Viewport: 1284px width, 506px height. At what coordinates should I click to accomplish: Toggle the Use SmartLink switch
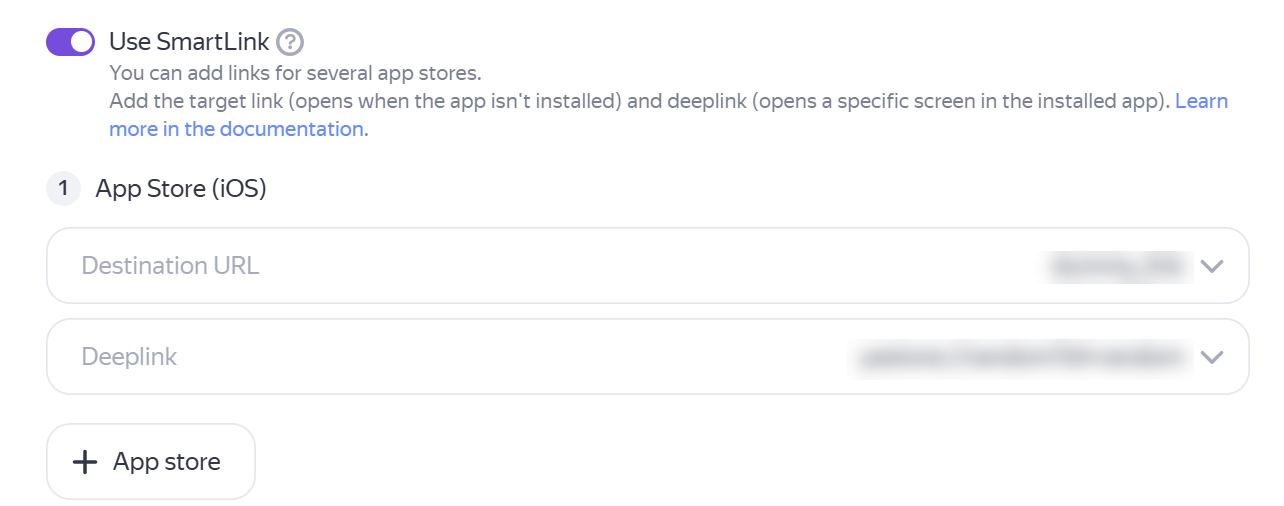70,42
